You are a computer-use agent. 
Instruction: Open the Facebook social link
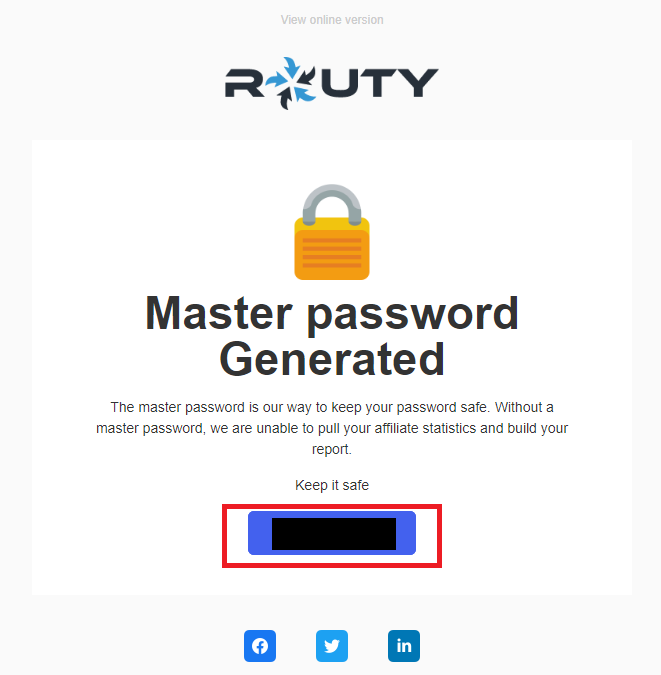coord(260,646)
